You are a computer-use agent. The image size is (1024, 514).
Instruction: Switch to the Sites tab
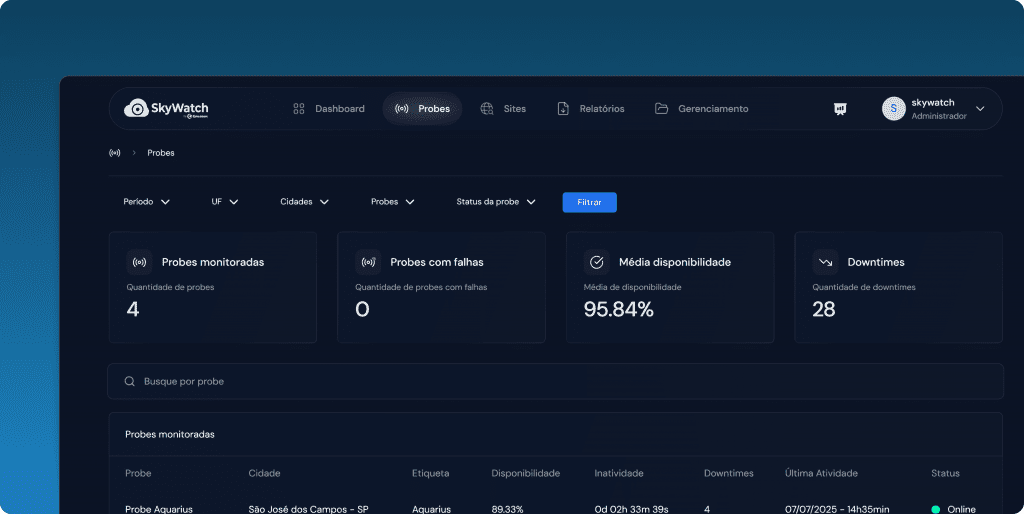(x=503, y=108)
